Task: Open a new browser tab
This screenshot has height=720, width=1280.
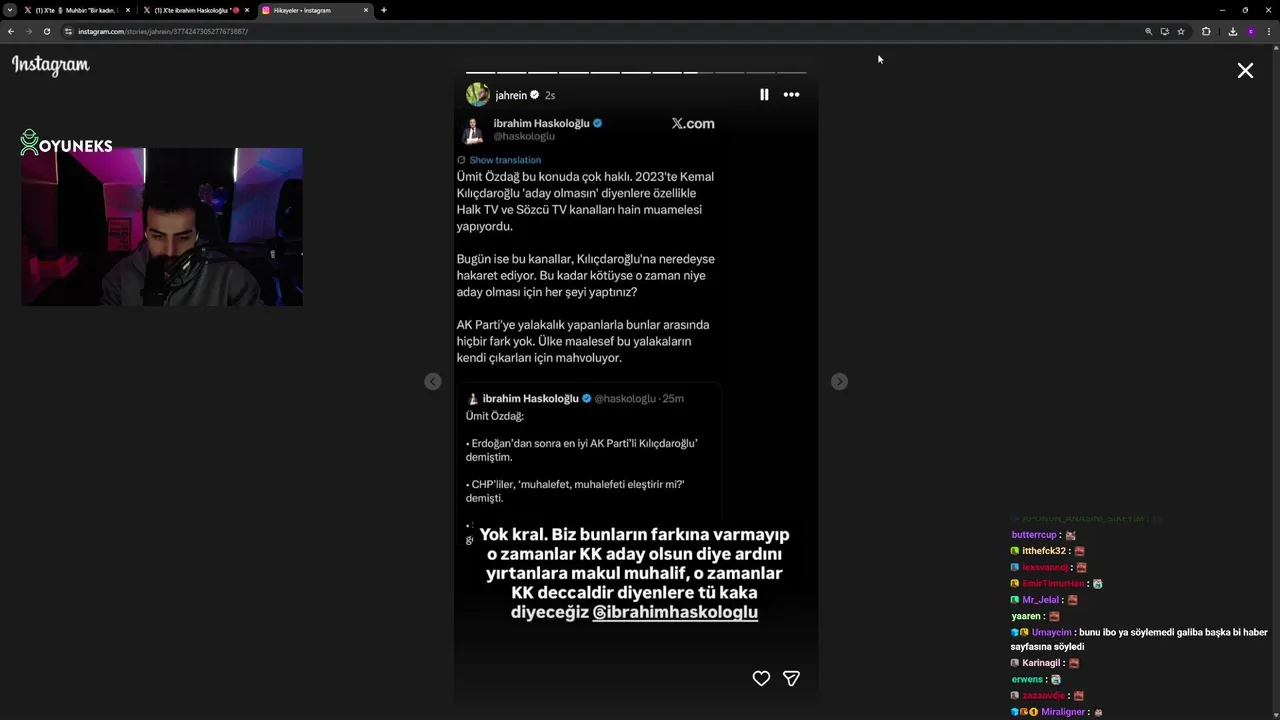Action: pyautogui.click(x=384, y=10)
